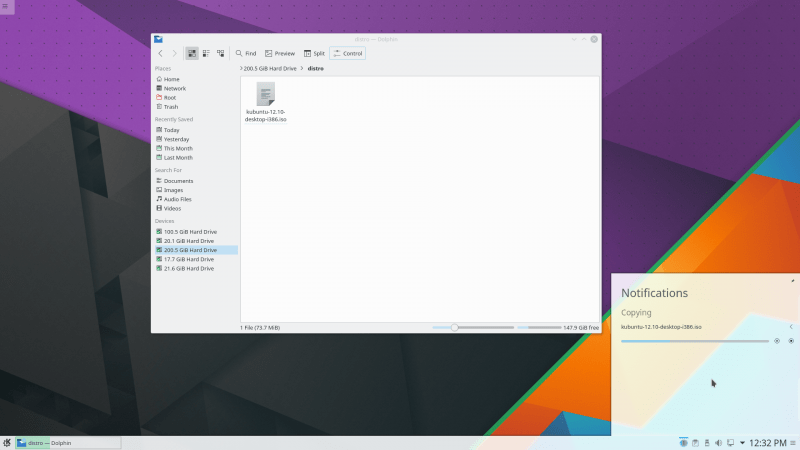800x450 pixels.
Task: Switch to Details view mode
Action: click(x=220, y=53)
